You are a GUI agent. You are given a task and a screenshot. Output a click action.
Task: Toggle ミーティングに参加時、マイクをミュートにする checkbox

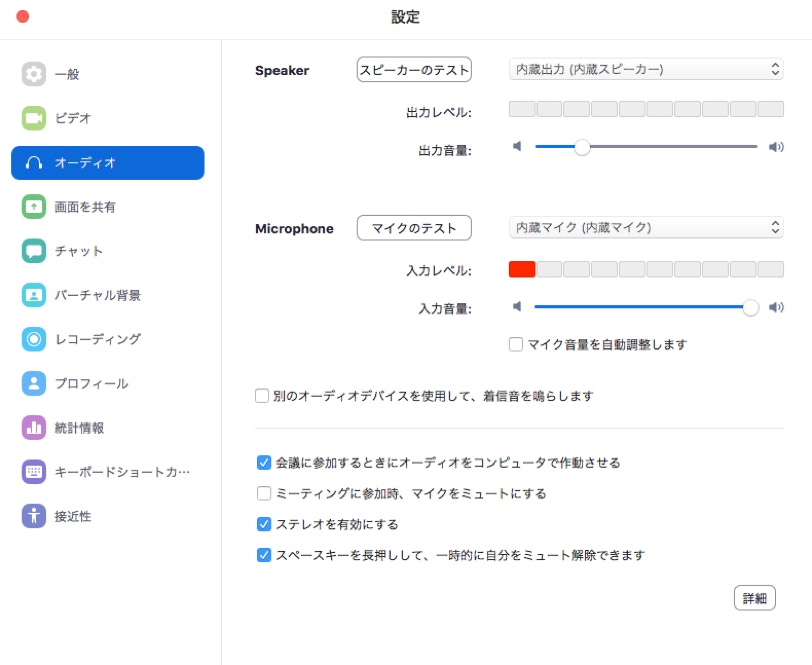click(x=264, y=493)
